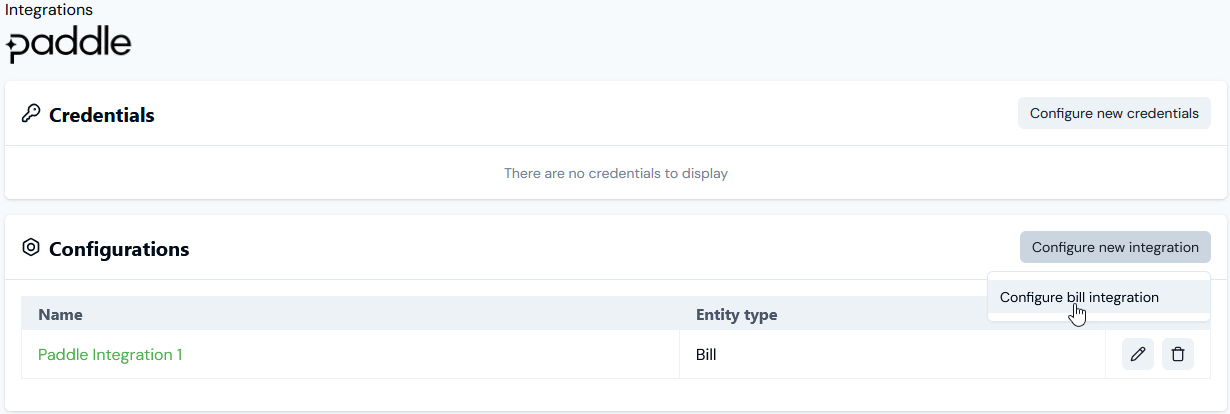Viewport: 1230px width, 414px height.
Task: Open the Paddle Integration 1 link
Action: click(110, 354)
